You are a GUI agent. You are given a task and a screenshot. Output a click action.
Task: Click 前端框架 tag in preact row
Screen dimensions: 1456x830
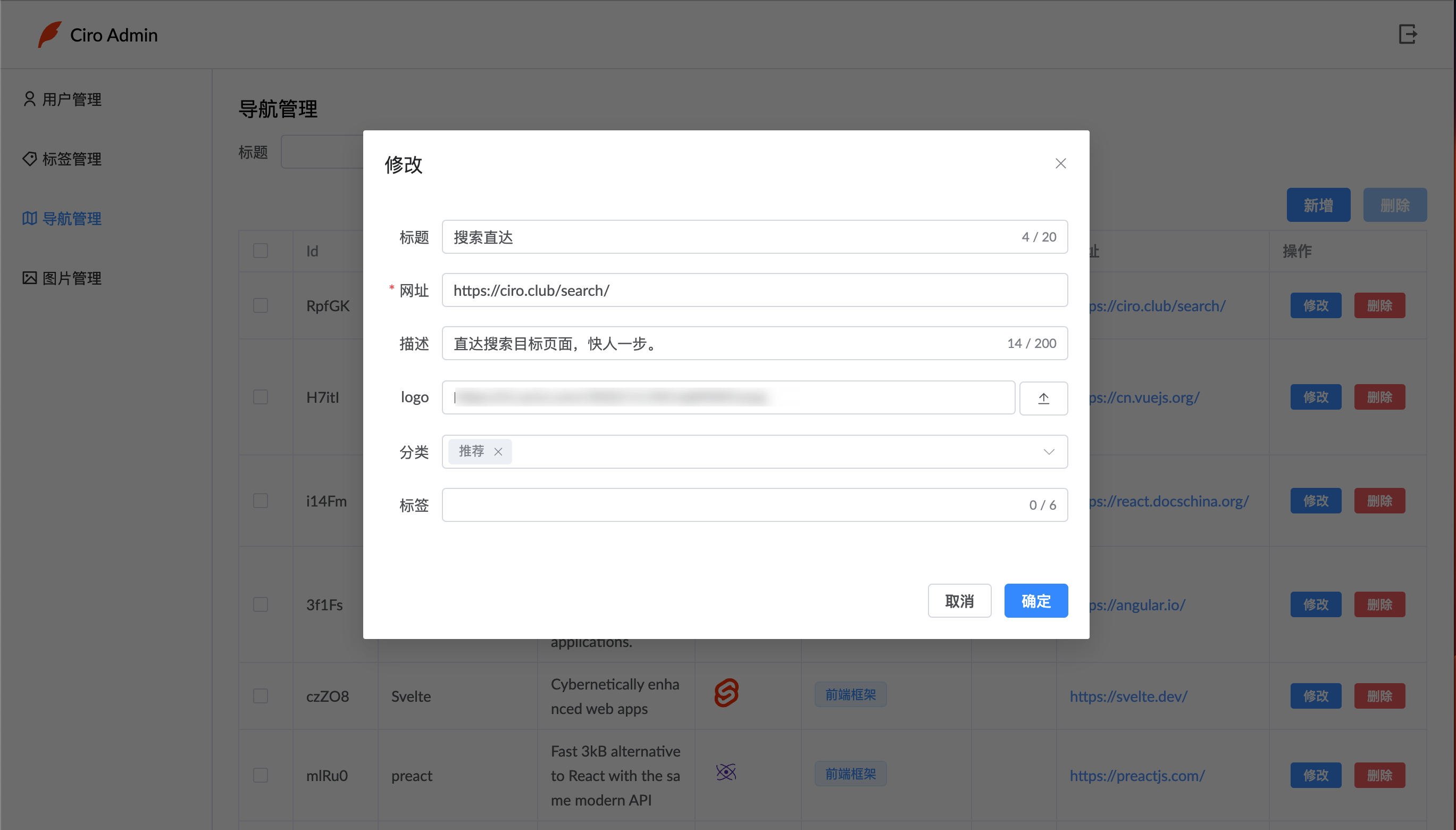850,774
